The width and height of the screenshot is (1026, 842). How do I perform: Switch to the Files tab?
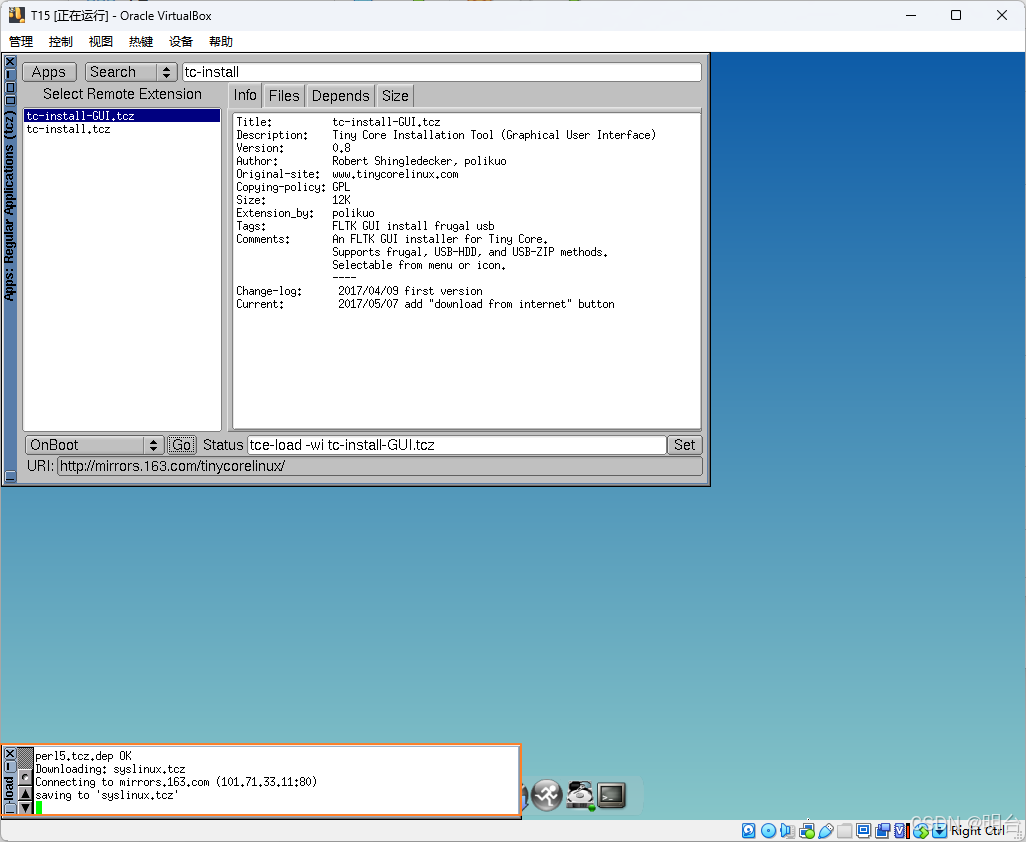tap(284, 96)
